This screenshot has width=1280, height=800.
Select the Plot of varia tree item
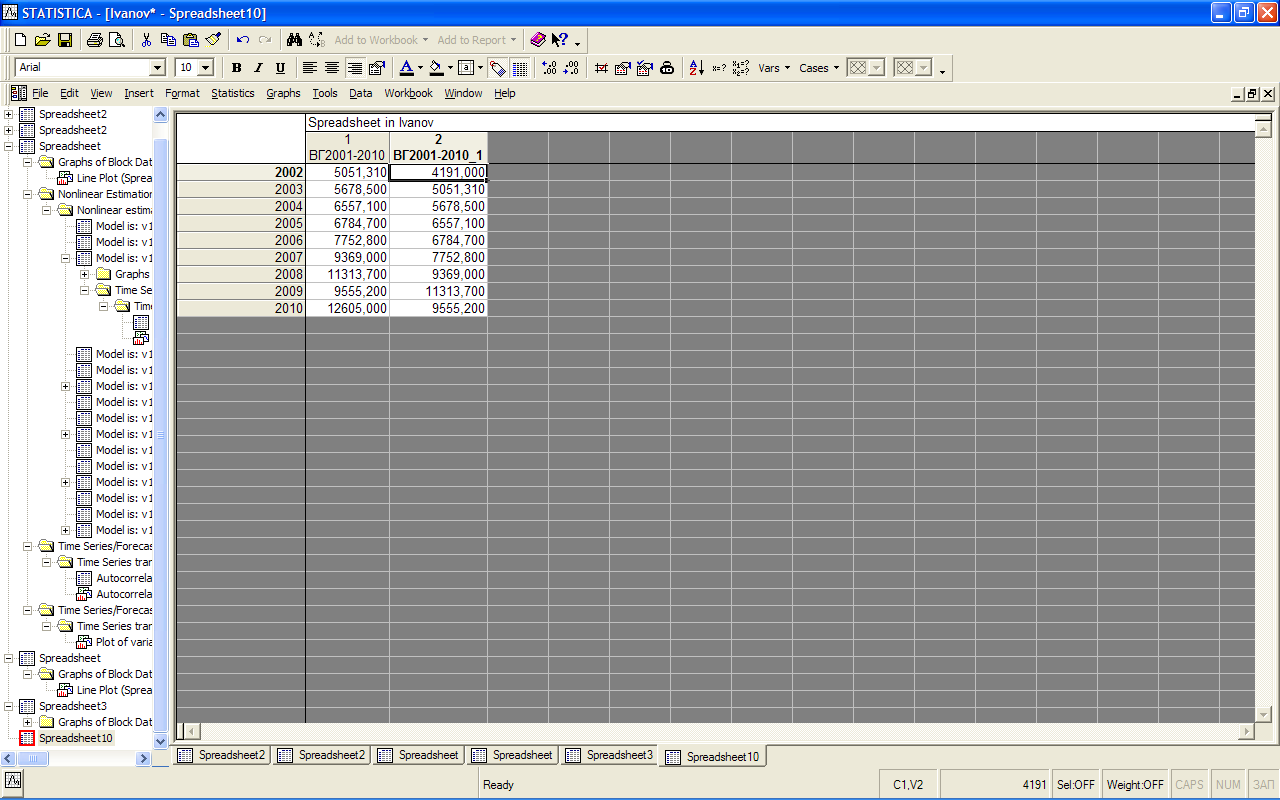[x=124, y=642]
